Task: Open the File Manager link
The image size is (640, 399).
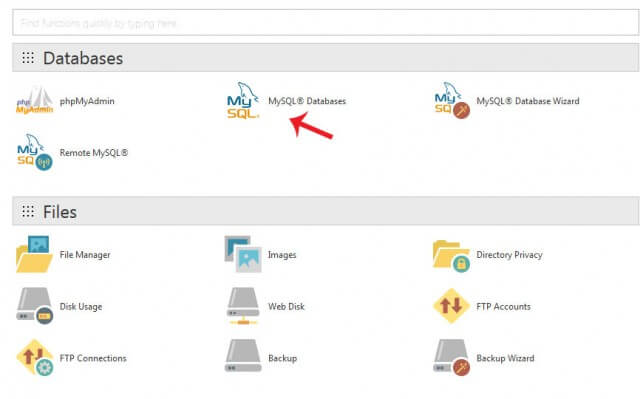Action: pos(85,255)
